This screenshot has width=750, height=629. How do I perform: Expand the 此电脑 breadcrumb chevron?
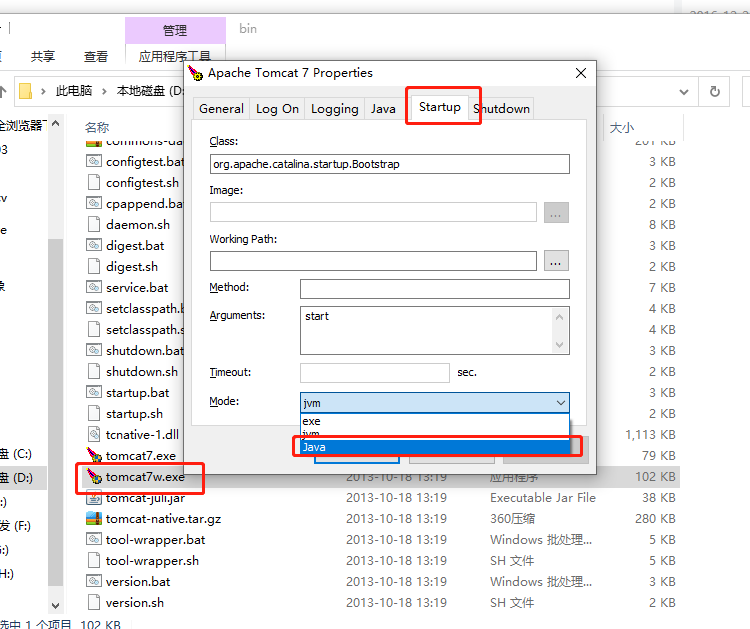pos(104,91)
